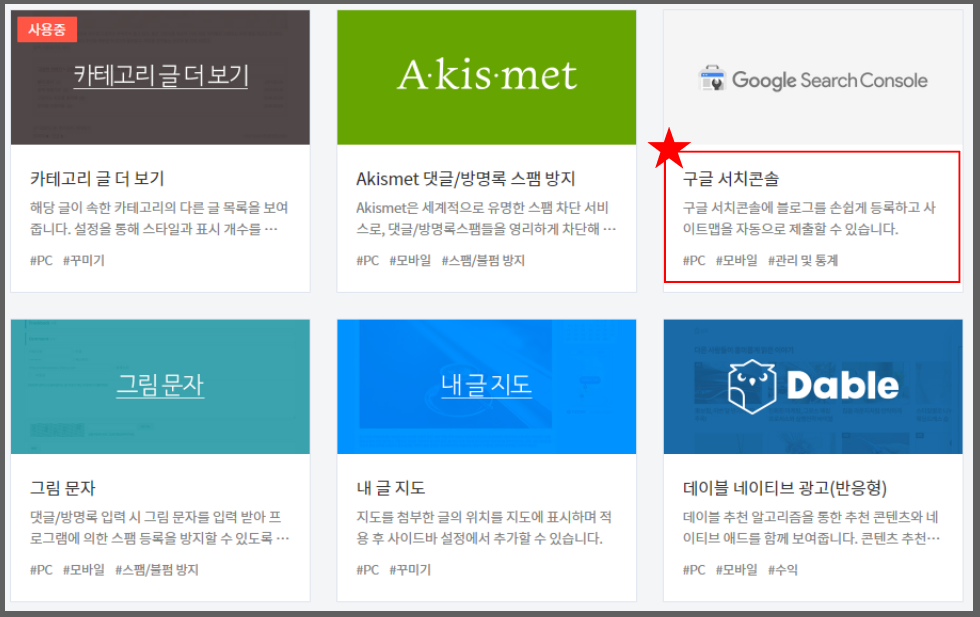Click the #PC tag under 내 글 지도
Viewport: 980px width, 617px height.
368,569
